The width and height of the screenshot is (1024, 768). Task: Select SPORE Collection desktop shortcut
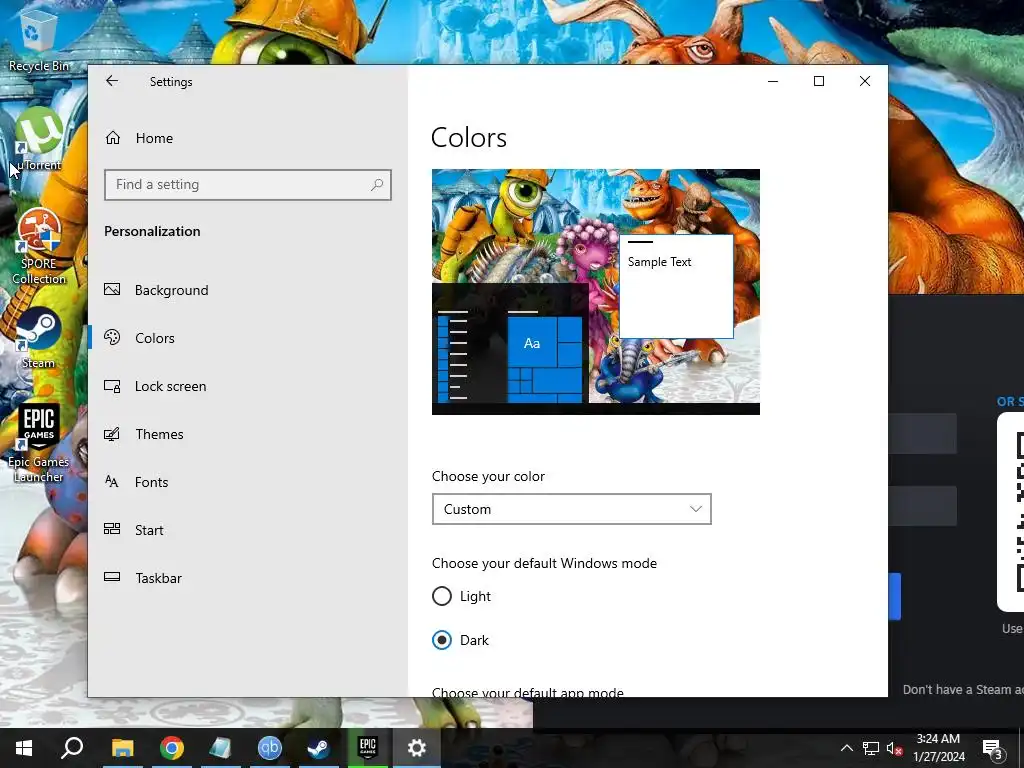39,247
